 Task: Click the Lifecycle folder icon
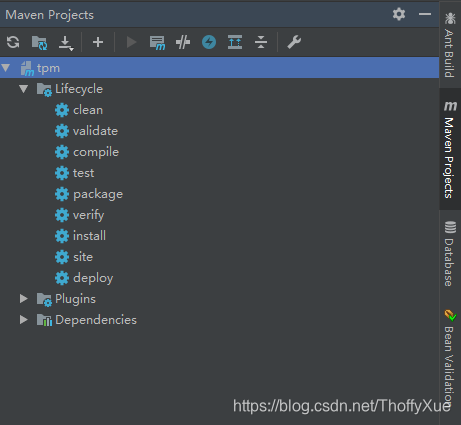[x=44, y=89]
